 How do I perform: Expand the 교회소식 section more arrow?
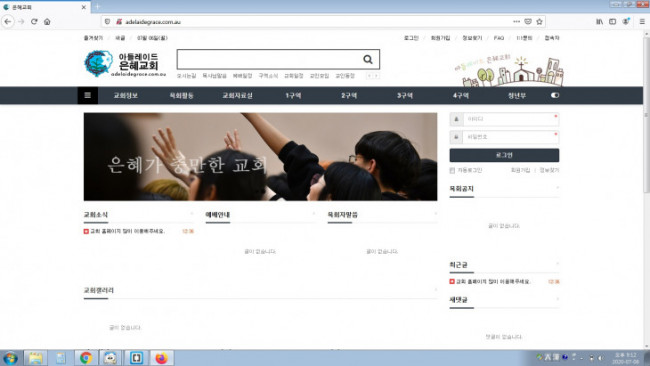[192, 214]
